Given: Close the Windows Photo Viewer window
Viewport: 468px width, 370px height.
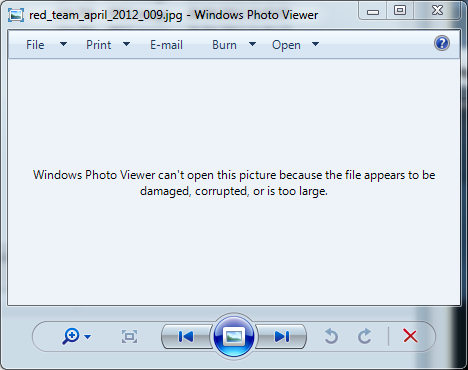Looking at the screenshot, I should click(437, 10).
